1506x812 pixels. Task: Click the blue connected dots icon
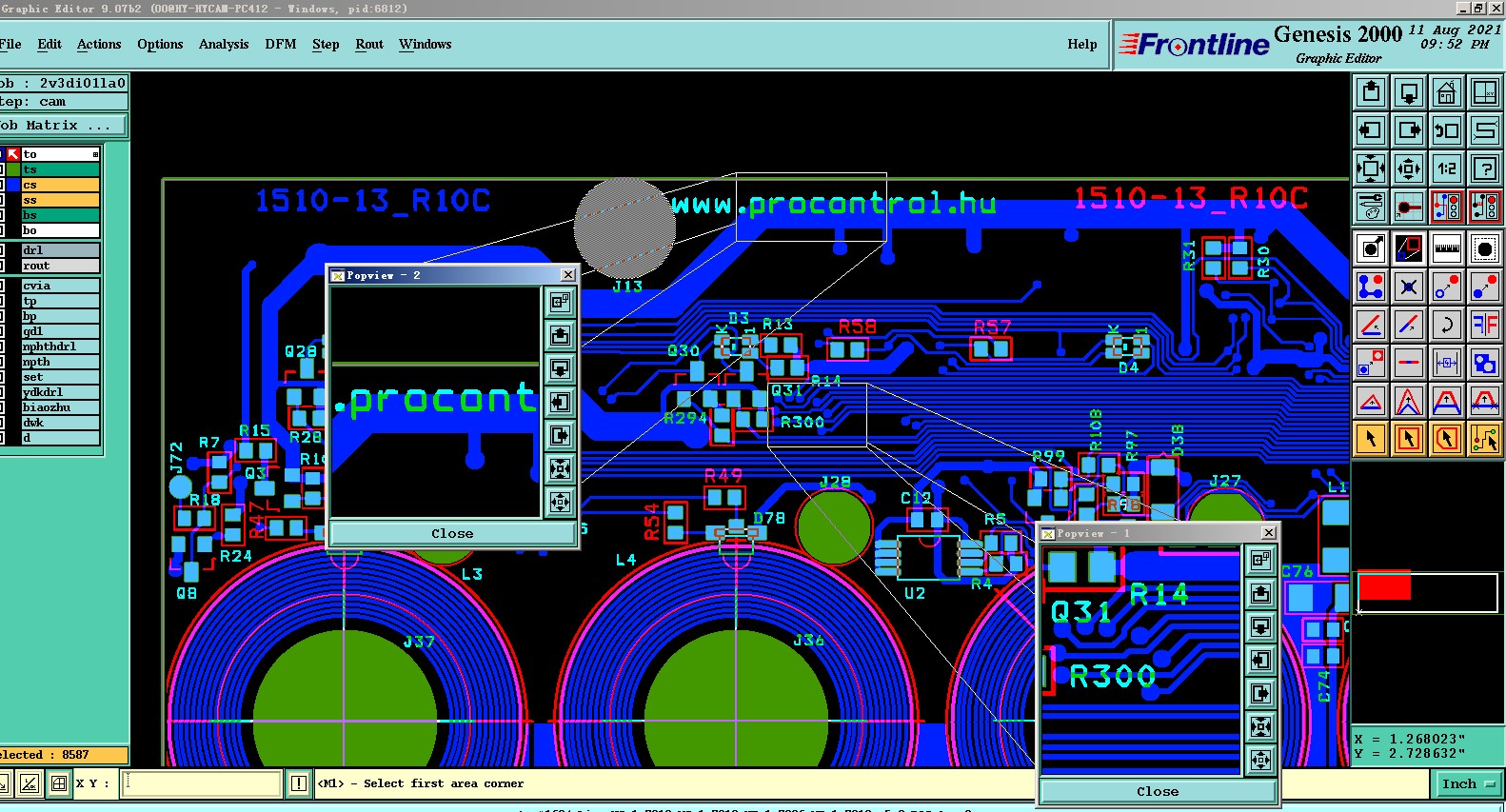pyautogui.click(x=1371, y=286)
